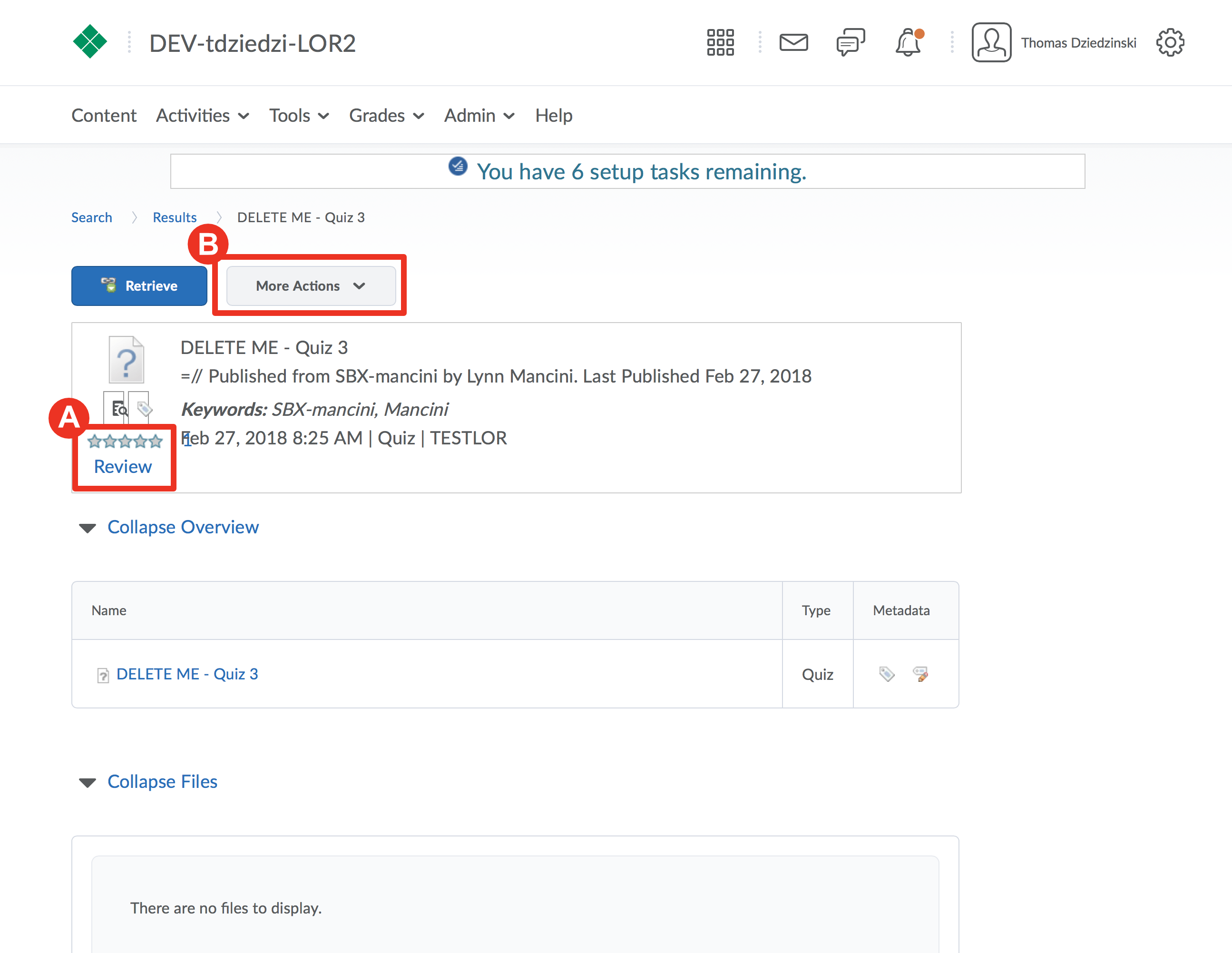Click the five-star rating icons

(125, 441)
